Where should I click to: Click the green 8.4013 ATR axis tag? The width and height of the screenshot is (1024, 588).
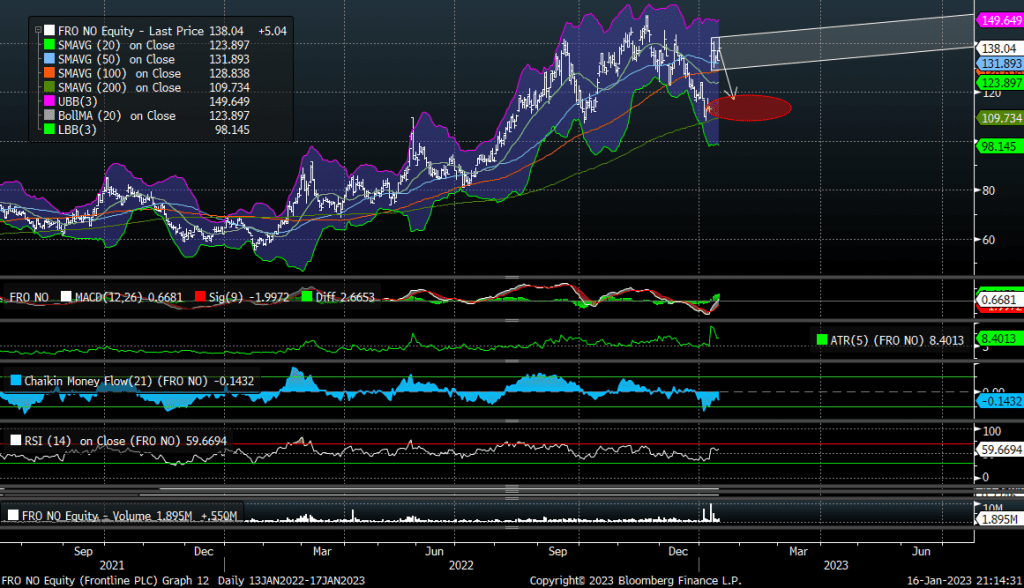(999, 338)
